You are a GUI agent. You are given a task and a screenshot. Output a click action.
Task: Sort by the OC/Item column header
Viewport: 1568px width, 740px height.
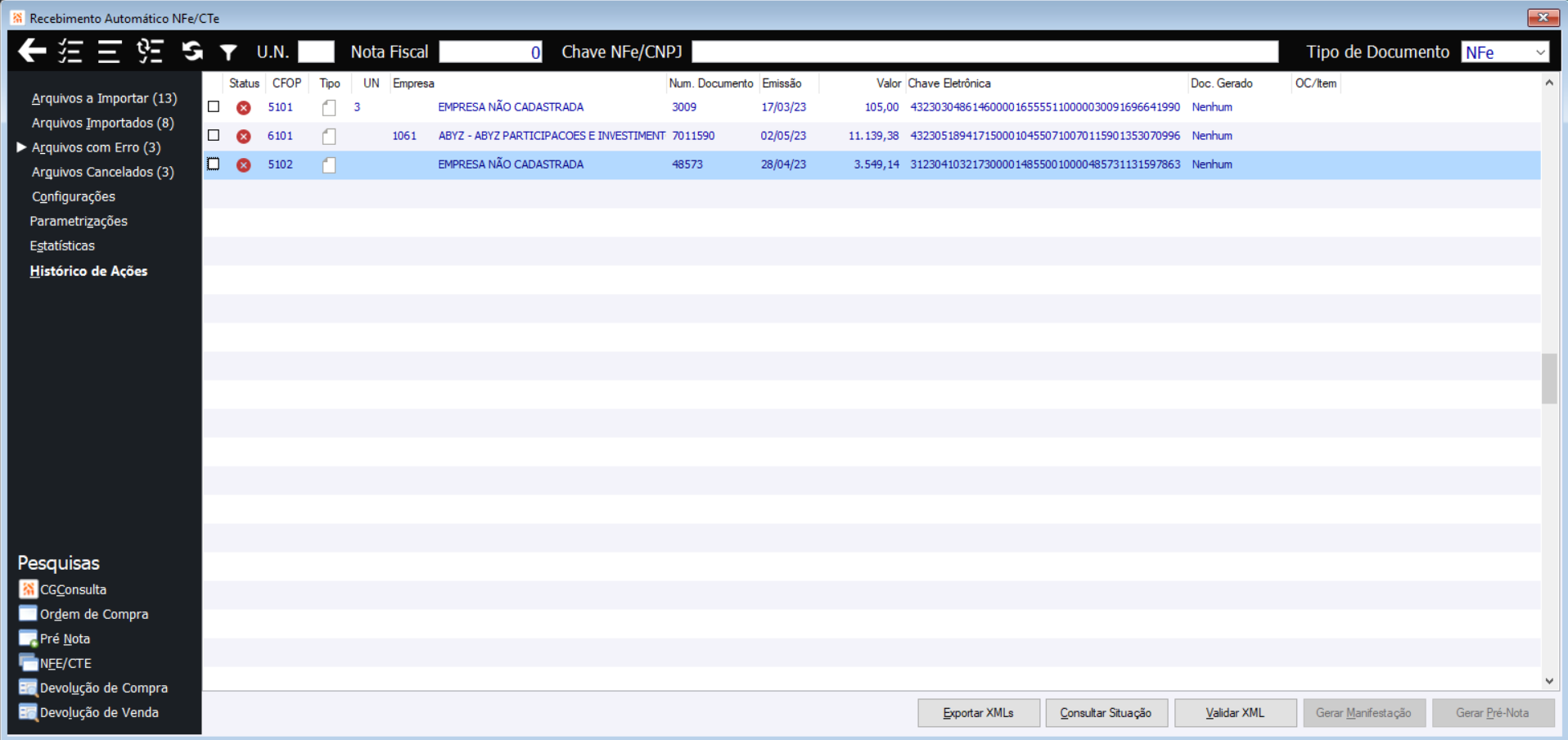click(x=1316, y=83)
